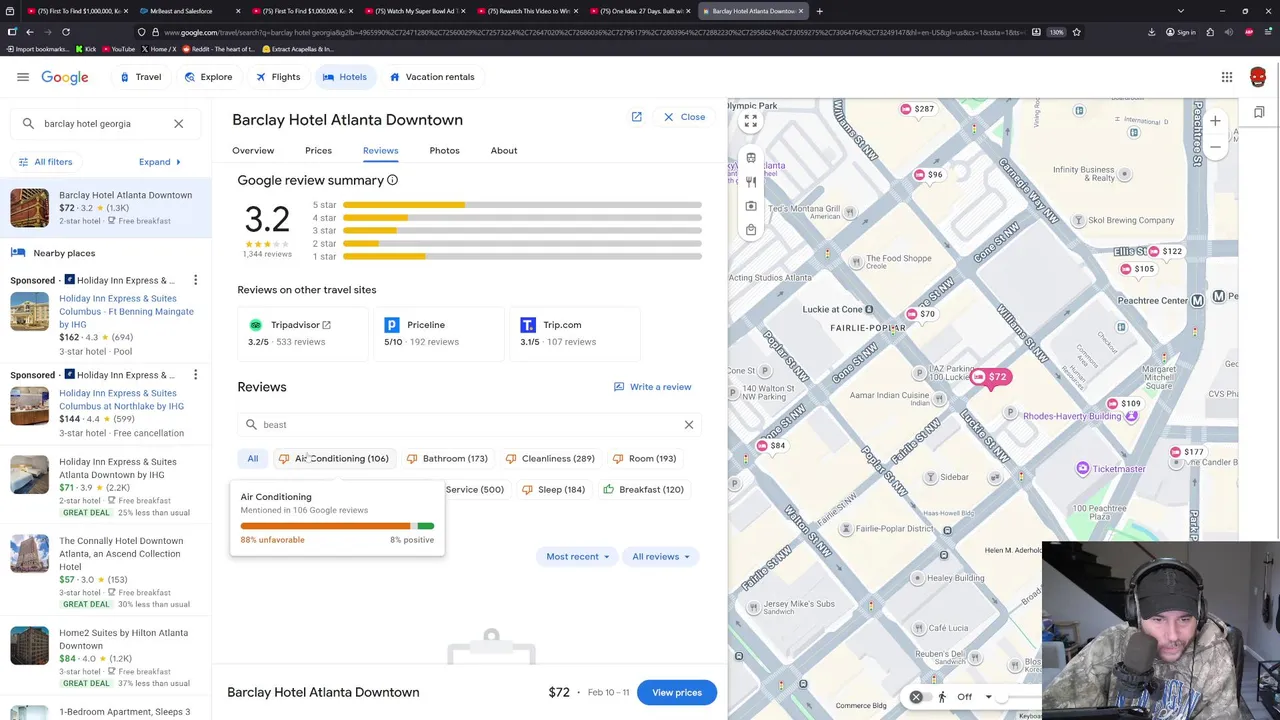The height and width of the screenshot is (720, 1280).
Task: Open All filters for hotels
Action: click(x=45, y=162)
